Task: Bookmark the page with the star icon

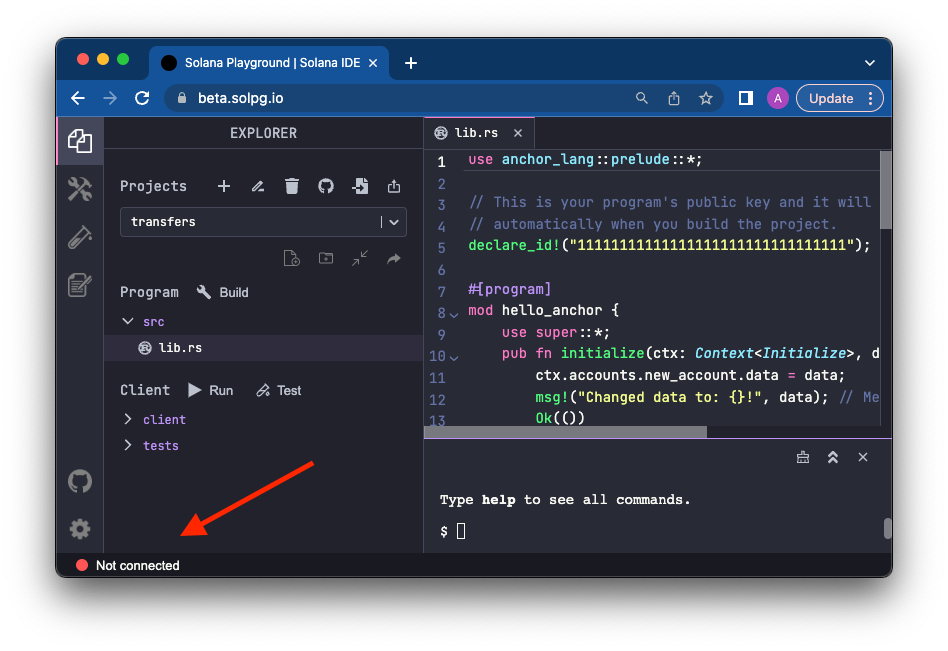Action: tap(706, 98)
